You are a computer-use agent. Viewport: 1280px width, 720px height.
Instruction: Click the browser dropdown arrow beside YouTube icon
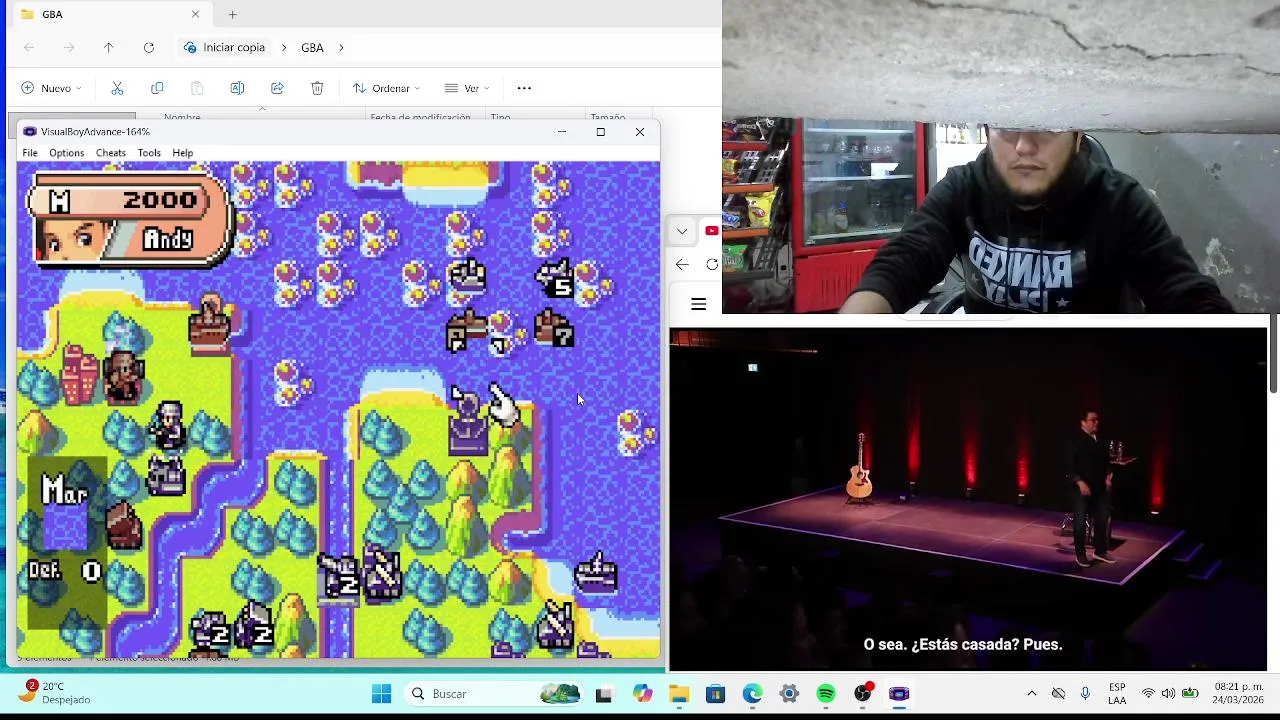[x=682, y=231]
